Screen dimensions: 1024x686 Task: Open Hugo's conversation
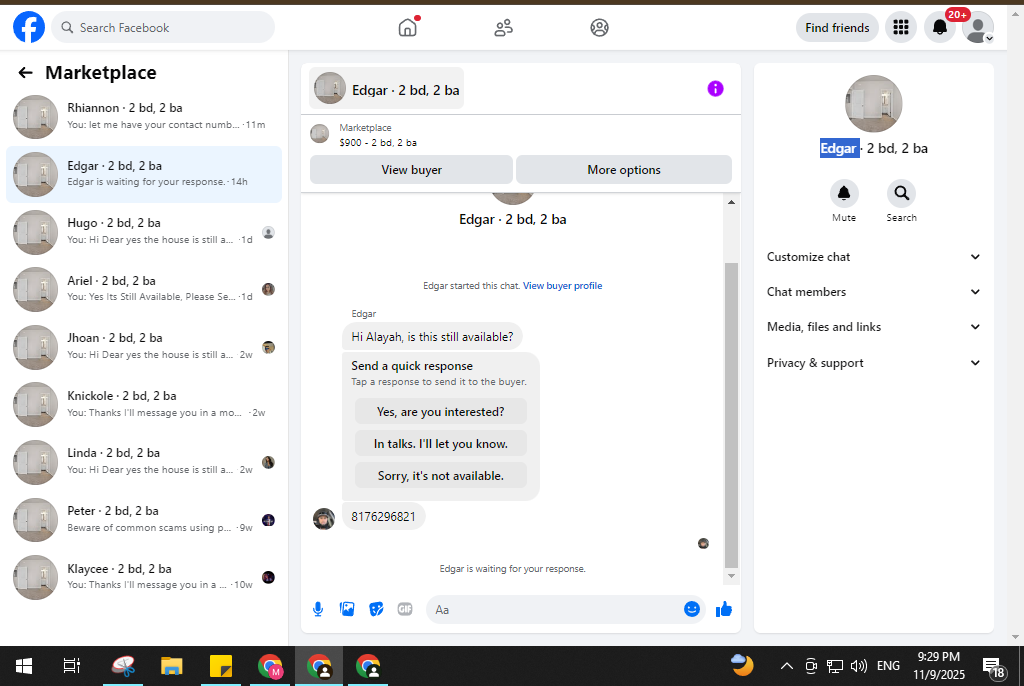point(144,231)
